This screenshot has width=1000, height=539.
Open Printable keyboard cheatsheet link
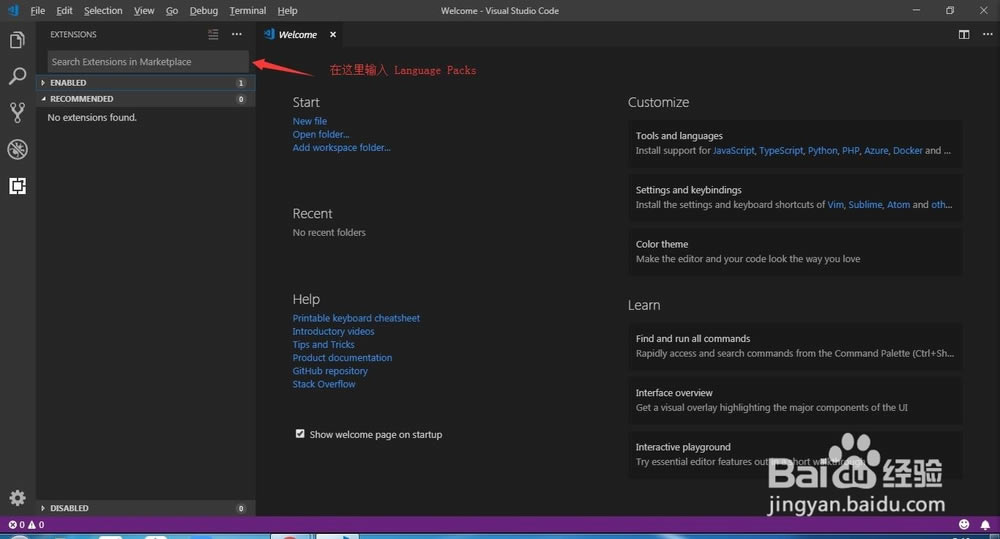356,318
